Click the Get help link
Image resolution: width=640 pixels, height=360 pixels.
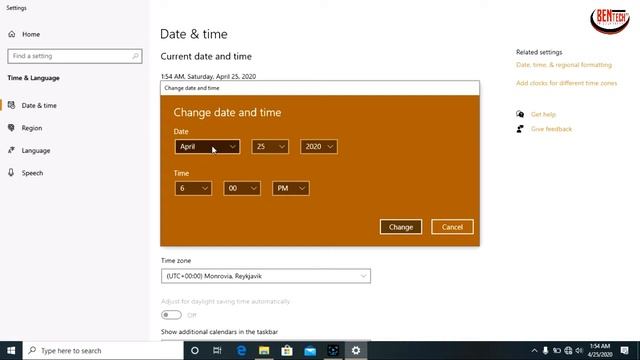pos(543,114)
